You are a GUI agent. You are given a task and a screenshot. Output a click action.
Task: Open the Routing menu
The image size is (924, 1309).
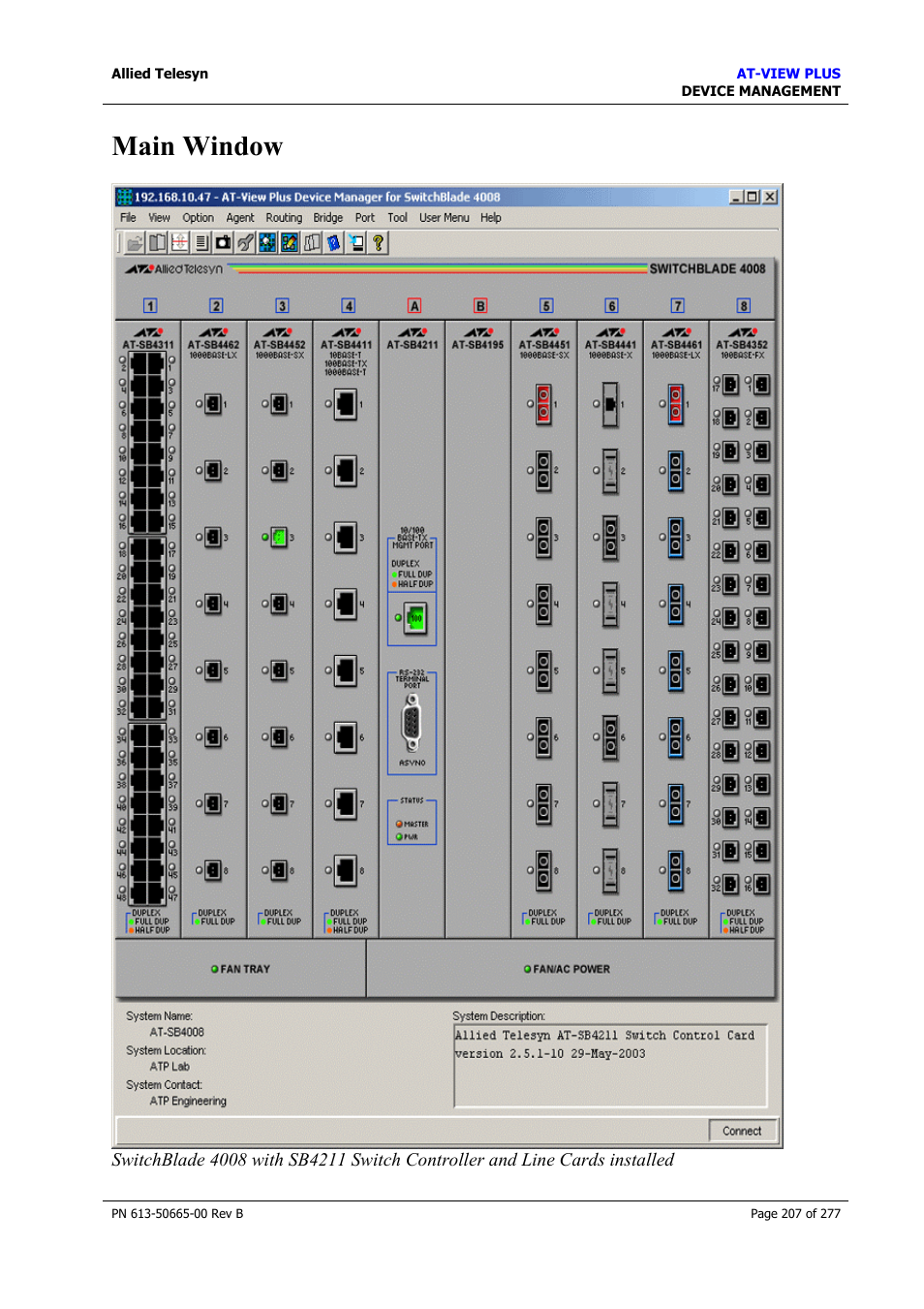coord(284,218)
